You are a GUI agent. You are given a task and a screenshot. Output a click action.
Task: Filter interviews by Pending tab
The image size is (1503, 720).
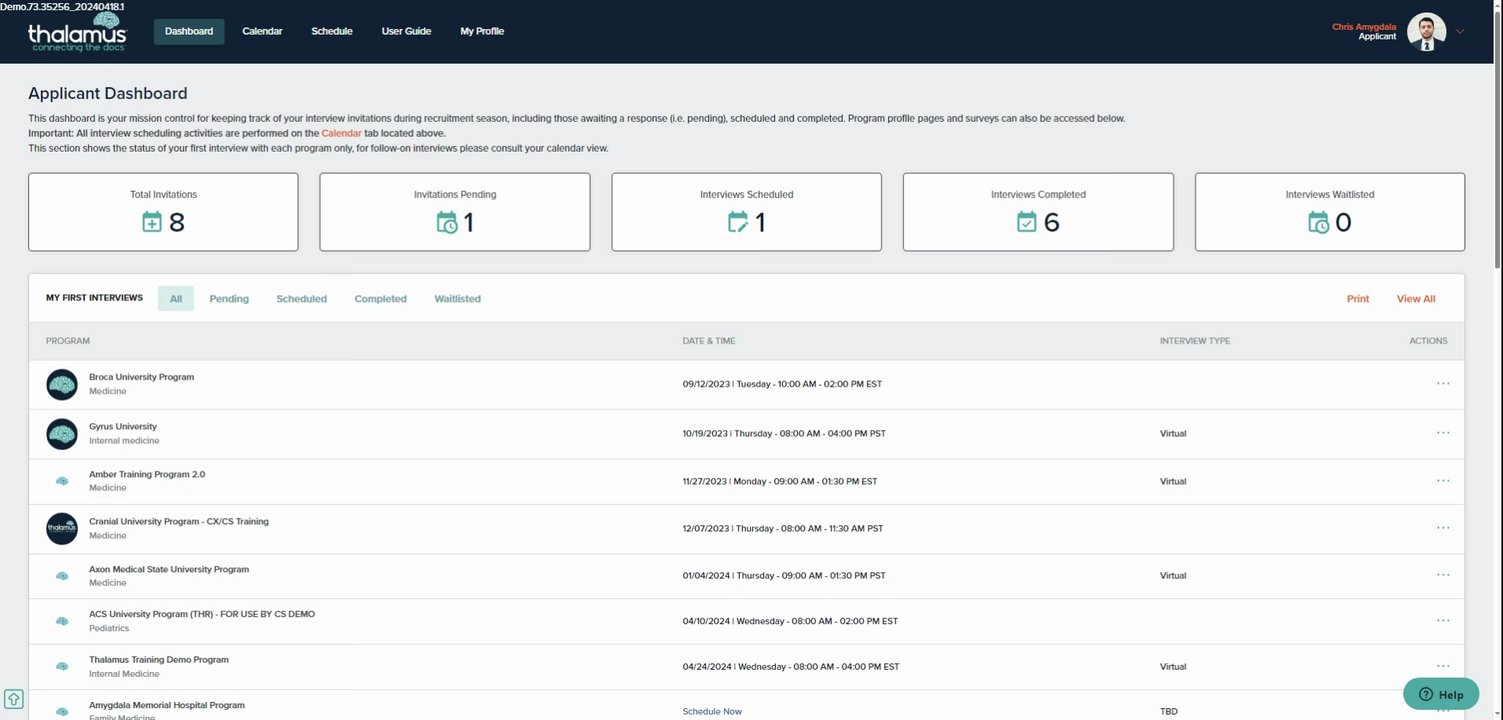229,298
